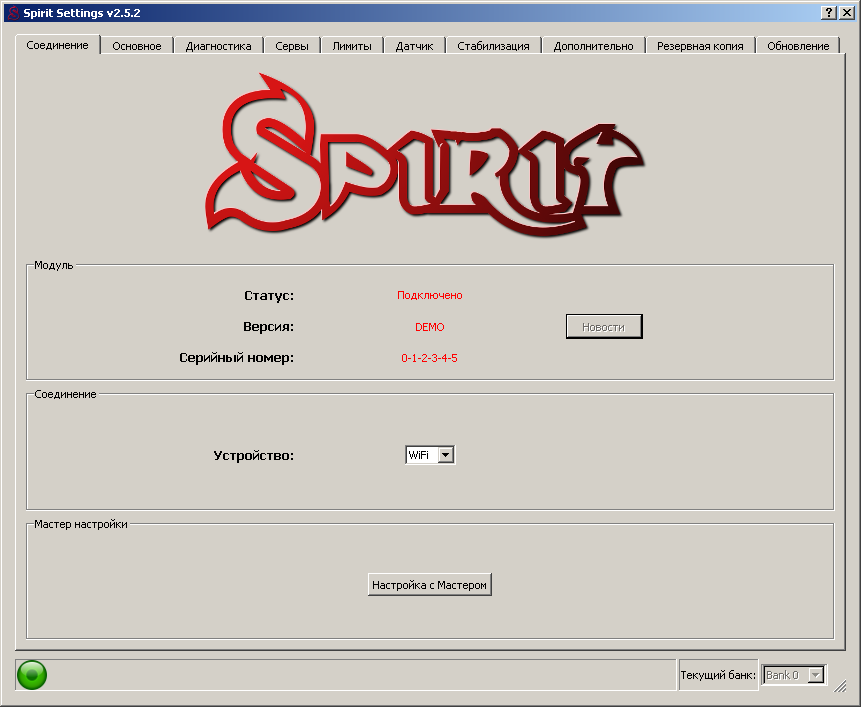Click the green connection status indicator
861x707 pixels.
click(32, 675)
